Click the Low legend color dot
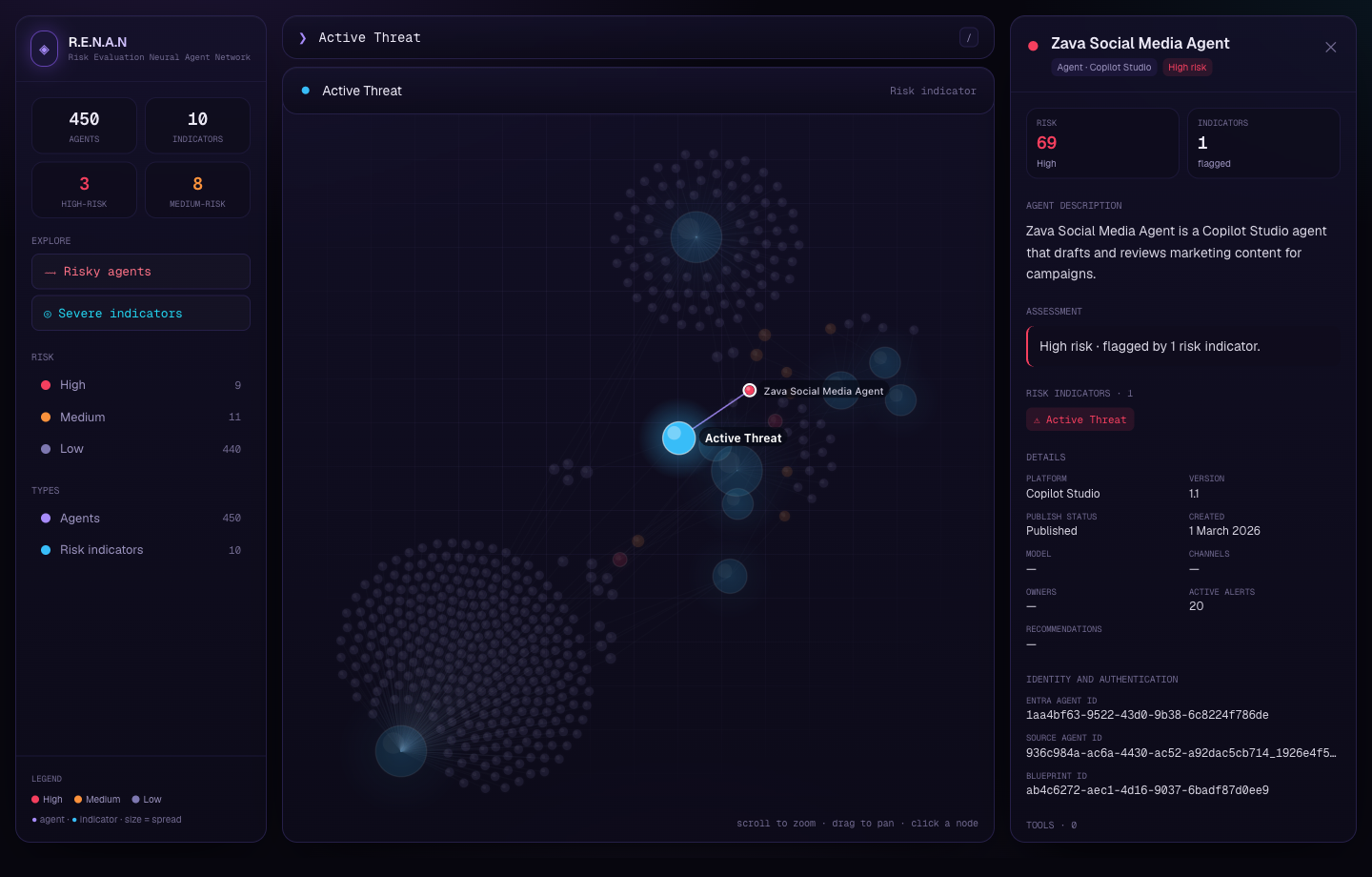 click(135, 800)
